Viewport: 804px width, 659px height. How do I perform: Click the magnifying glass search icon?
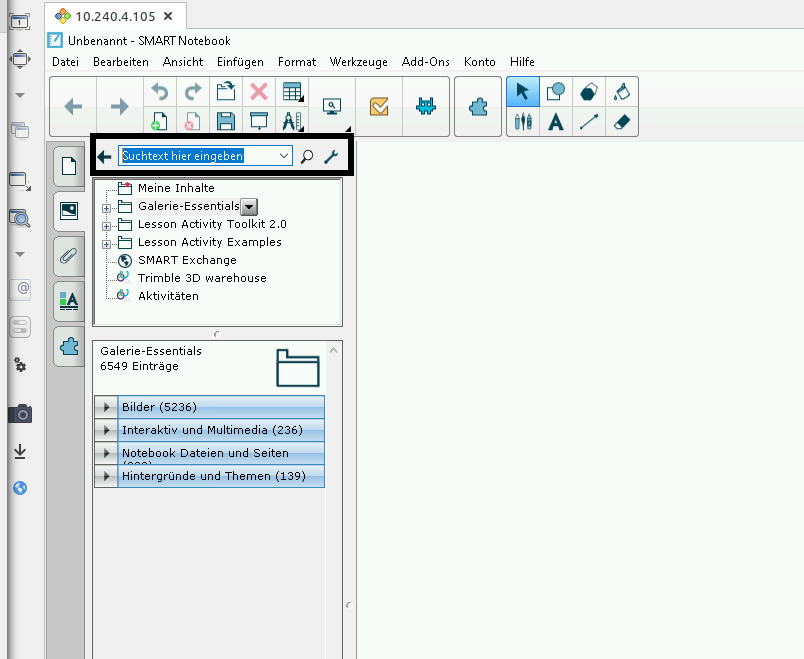click(307, 156)
